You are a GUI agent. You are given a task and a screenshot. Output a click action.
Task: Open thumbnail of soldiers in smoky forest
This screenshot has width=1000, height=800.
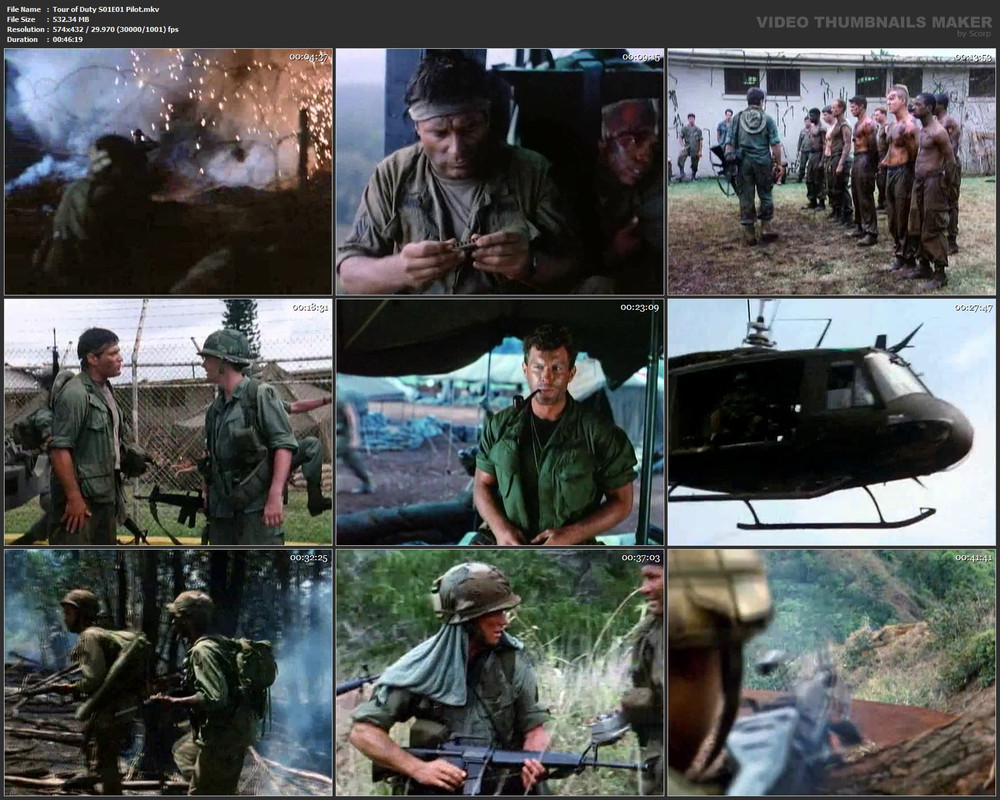tap(168, 672)
